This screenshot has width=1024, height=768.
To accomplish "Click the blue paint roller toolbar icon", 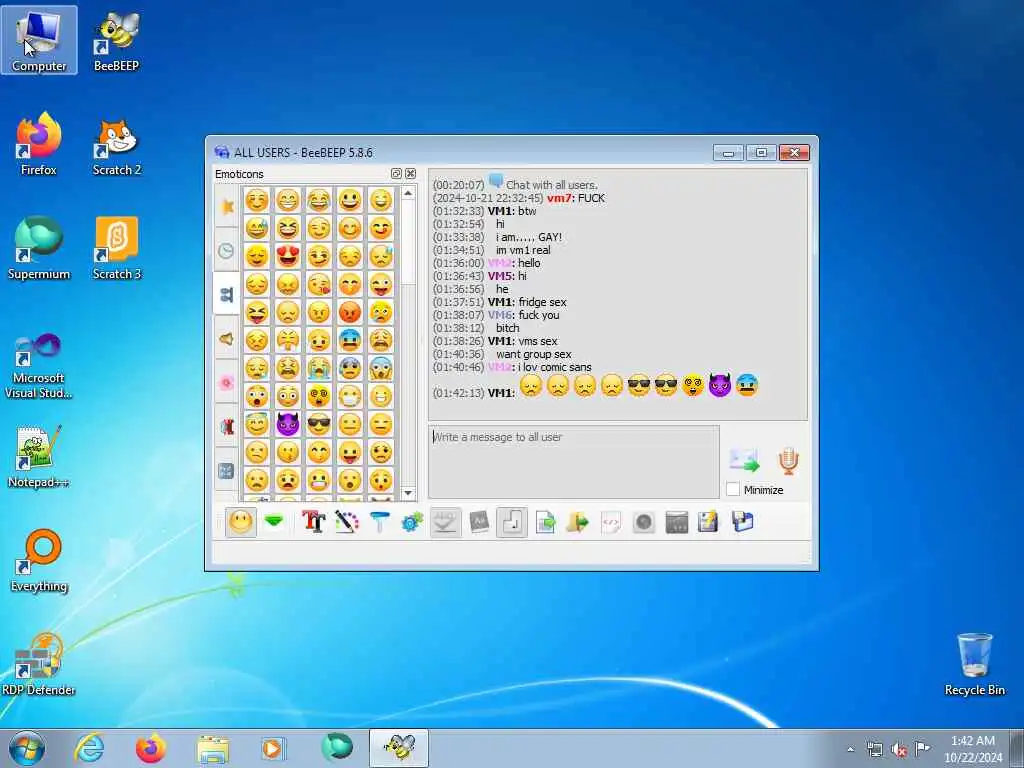I will 379,522.
